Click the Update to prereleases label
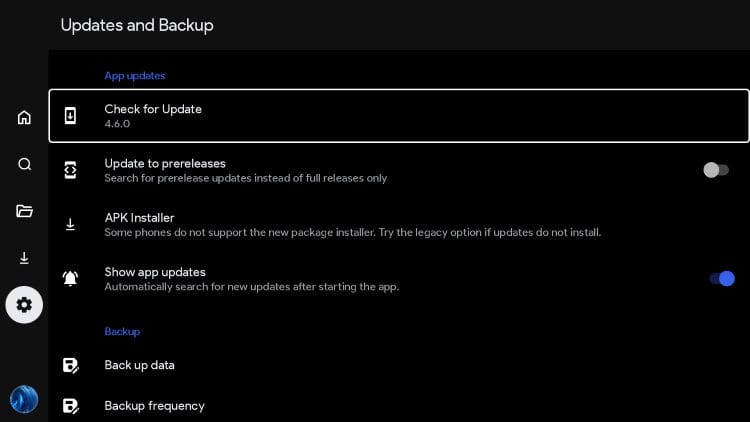The image size is (750, 422). (x=165, y=163)
